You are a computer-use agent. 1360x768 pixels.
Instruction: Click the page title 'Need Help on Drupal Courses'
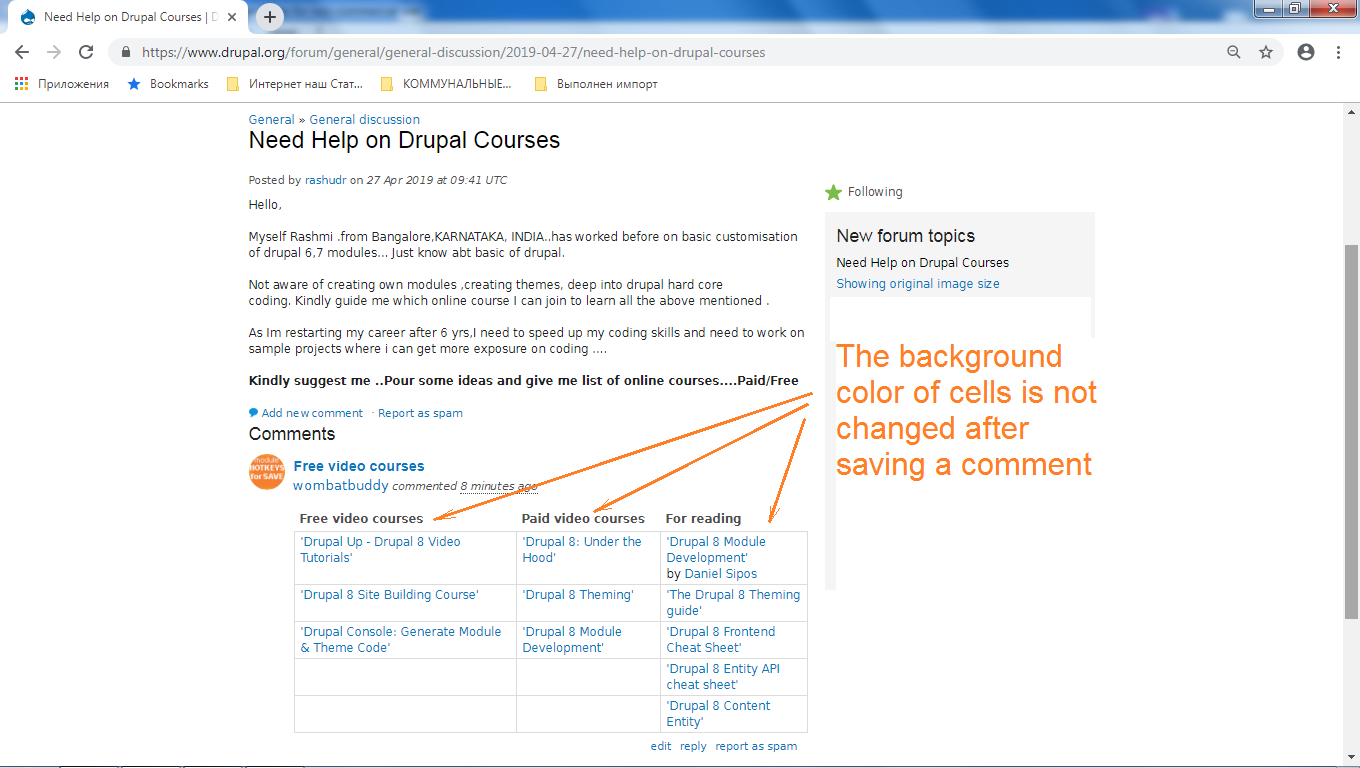404,140
